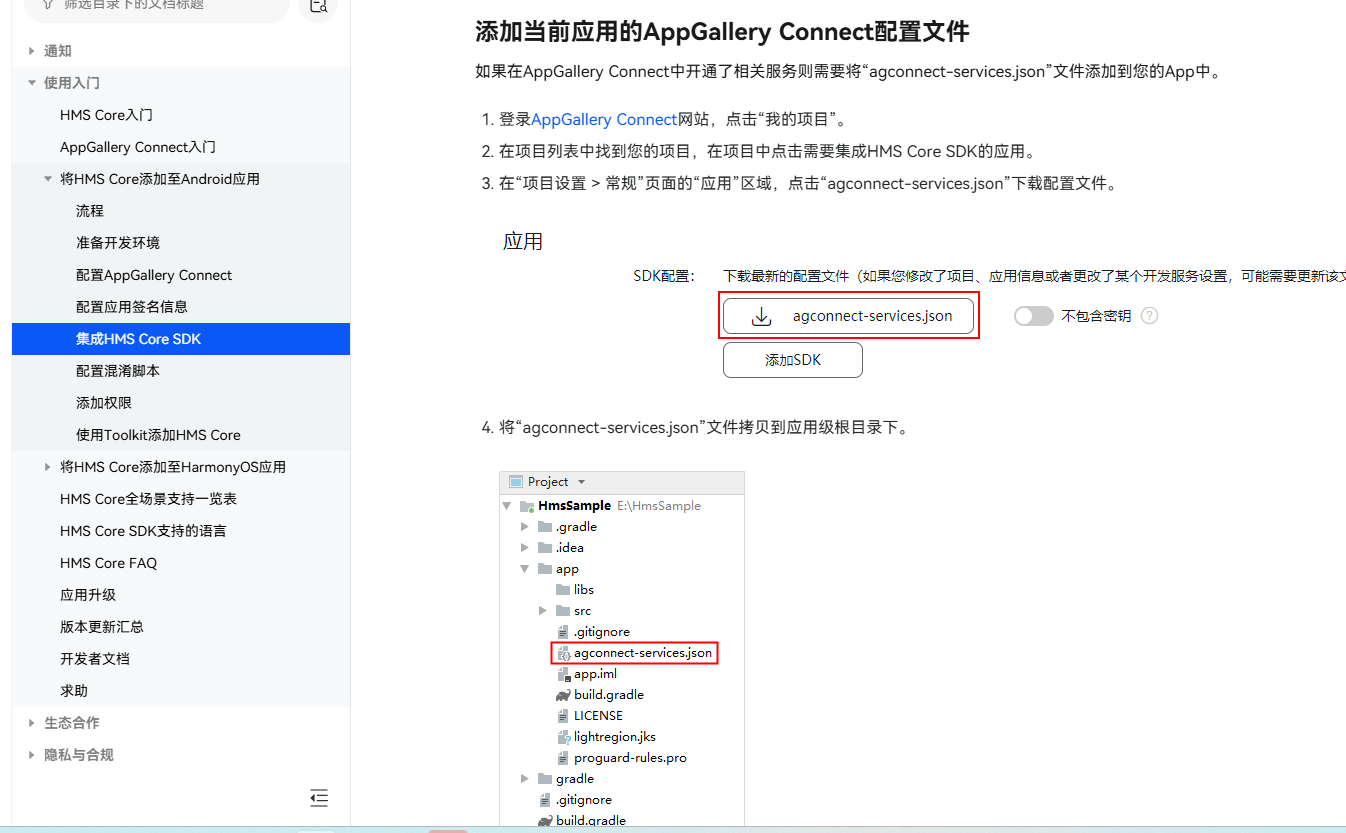The image size is (1346, 833).
Task: Select the .gitignore file icon nested under app
Action: click(x=563, y=632)
